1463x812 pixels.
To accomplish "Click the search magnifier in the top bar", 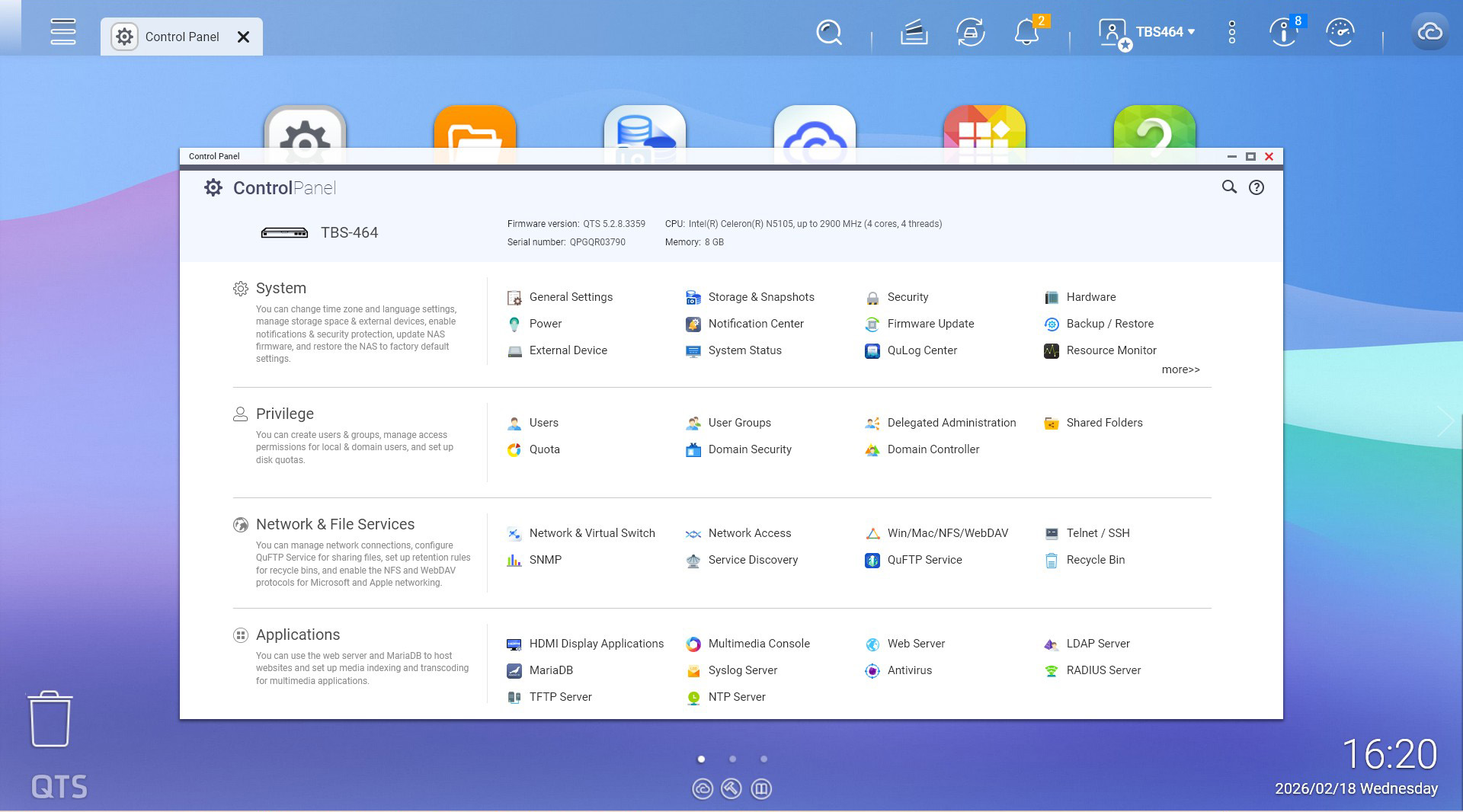I will click(x=828, y=32).
